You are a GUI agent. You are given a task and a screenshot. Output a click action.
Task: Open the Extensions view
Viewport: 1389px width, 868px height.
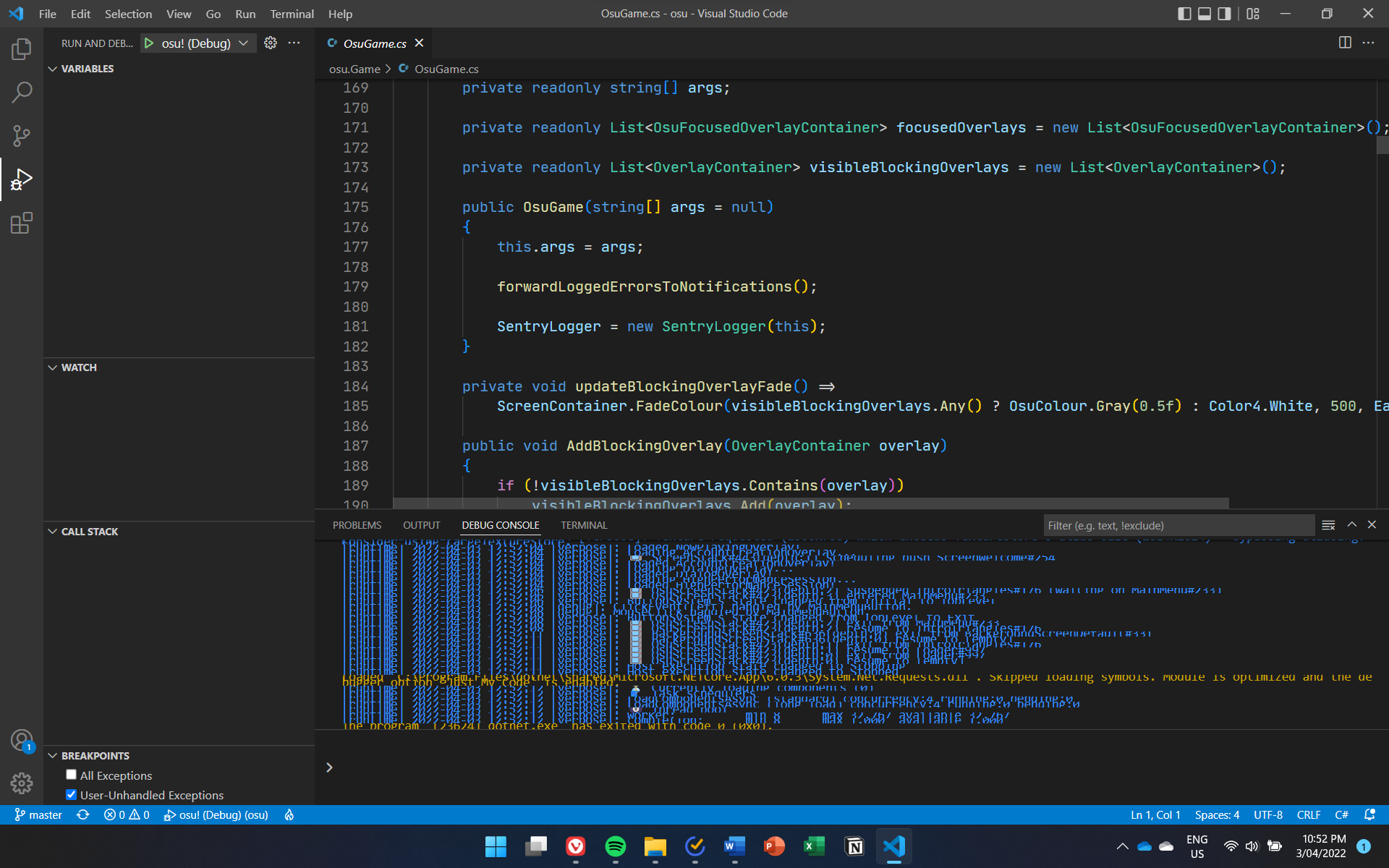pos(22,223)
